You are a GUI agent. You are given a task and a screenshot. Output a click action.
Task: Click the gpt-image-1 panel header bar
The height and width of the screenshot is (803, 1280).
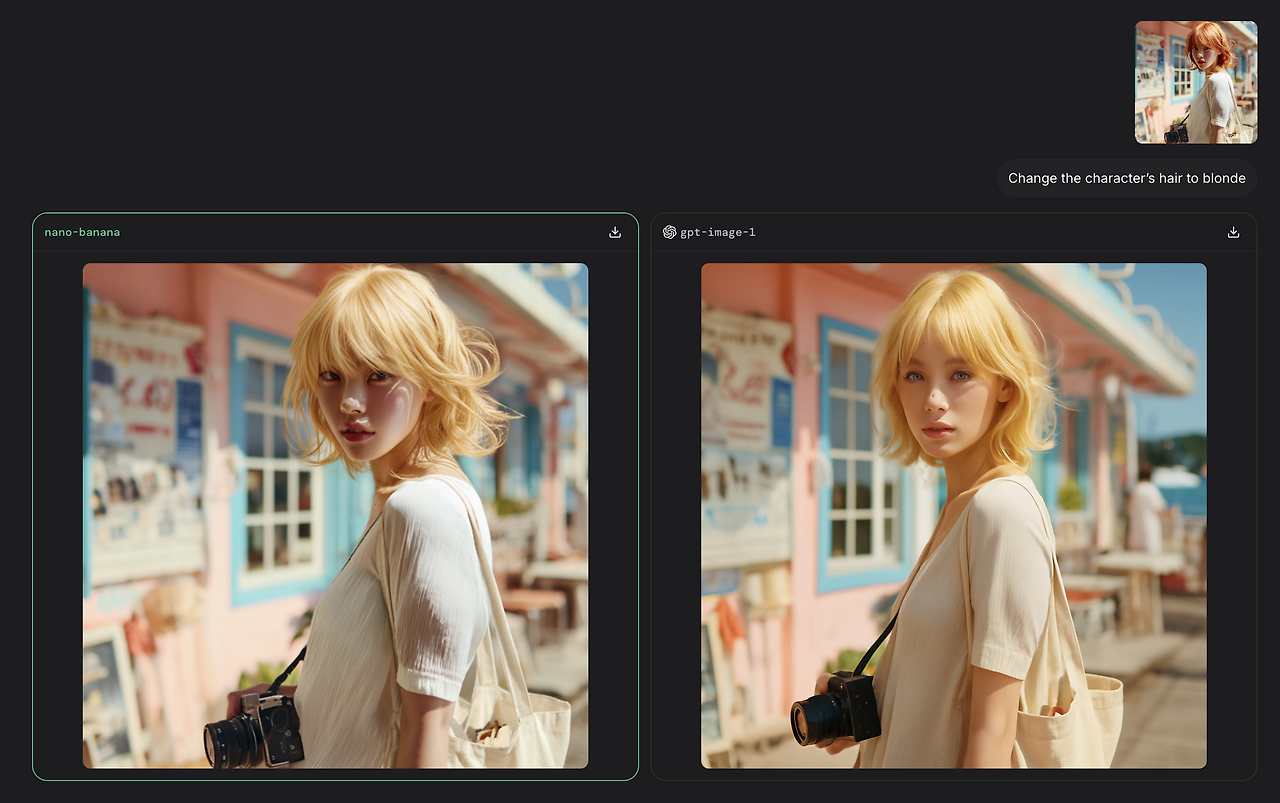click(953, 231)
